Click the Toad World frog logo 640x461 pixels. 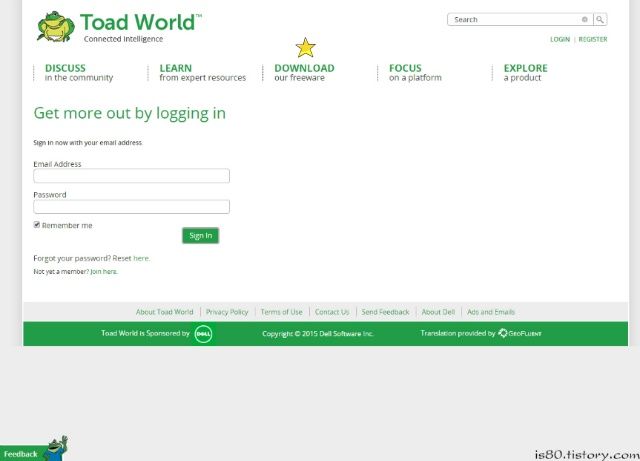point(56,27)
